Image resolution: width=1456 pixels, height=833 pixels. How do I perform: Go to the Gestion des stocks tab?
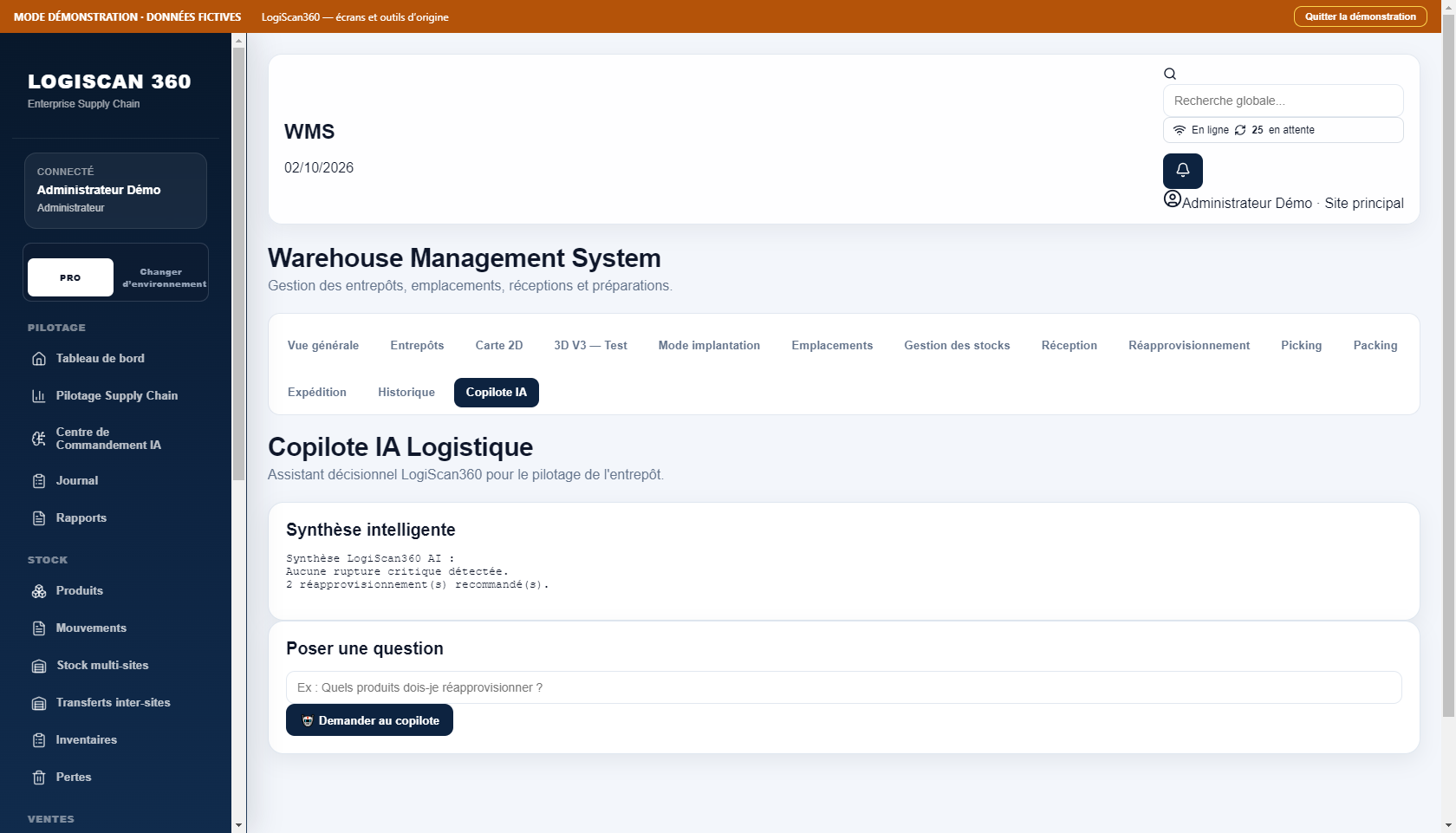957,345
